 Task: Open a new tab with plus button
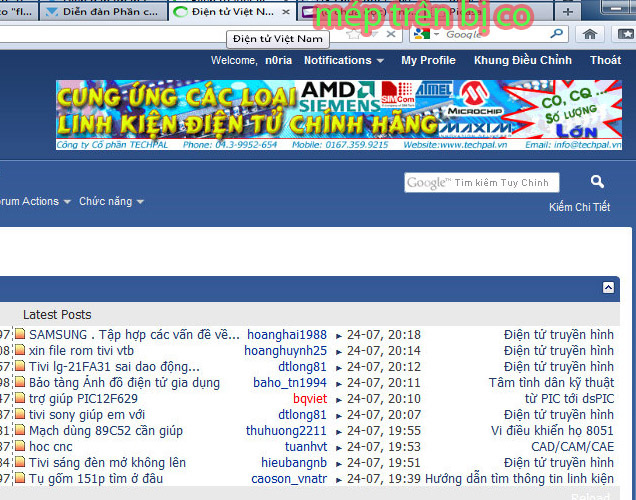tap(567, 12)
